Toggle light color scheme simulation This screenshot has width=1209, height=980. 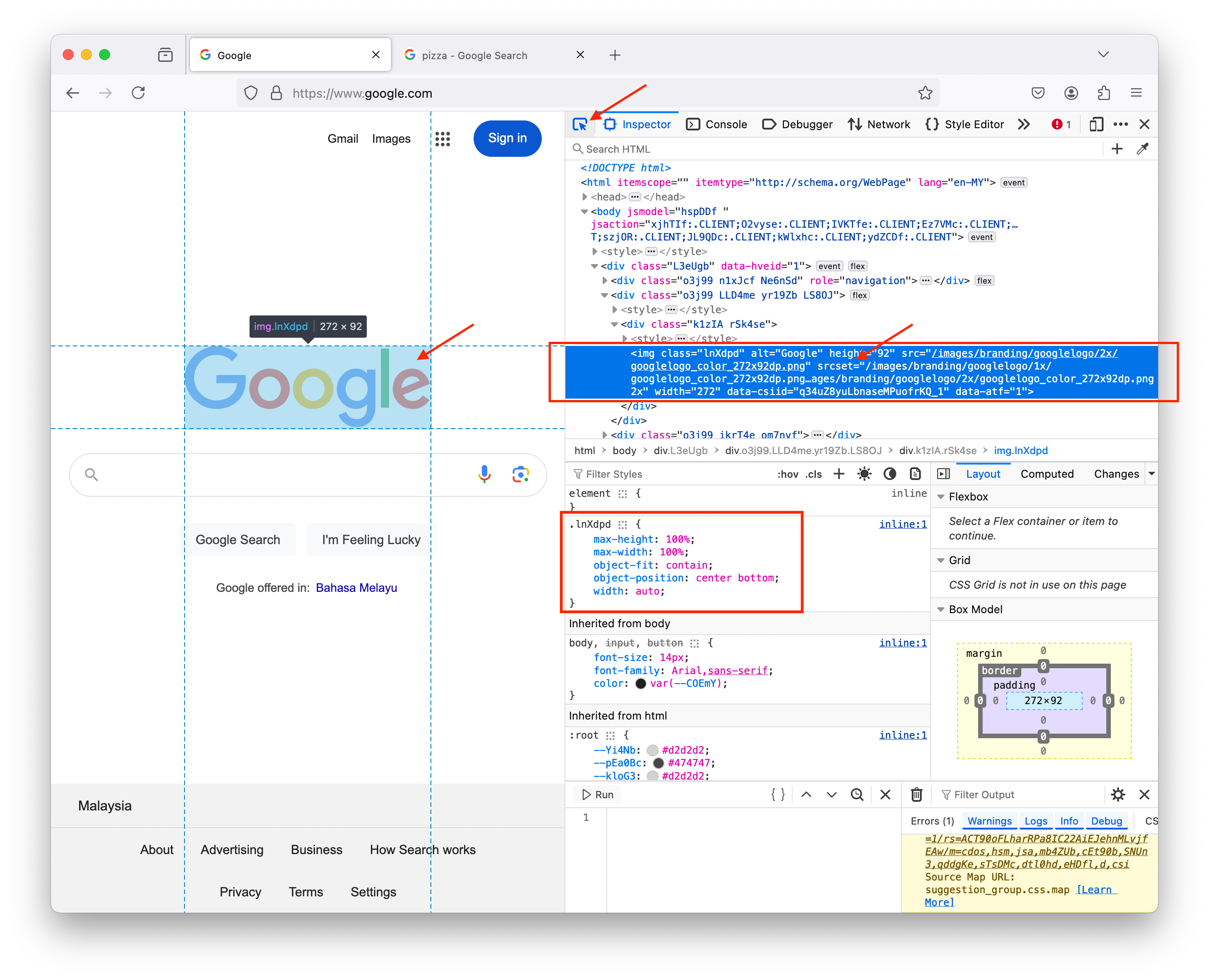(864, 474)
